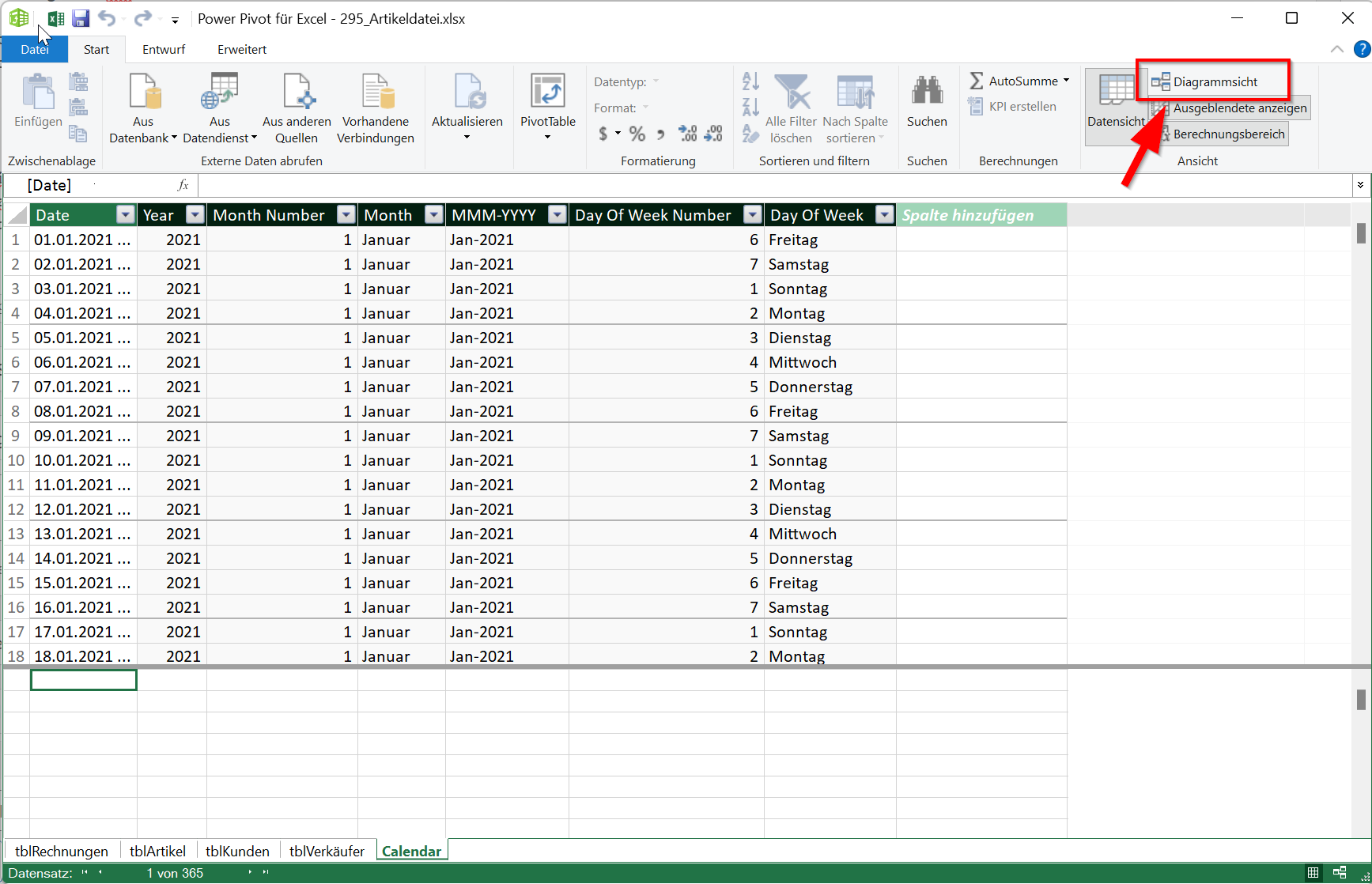Click the Aktualisieren refresh icon
This screenshot has height=884, width=1372.
(x=469, y=90)
